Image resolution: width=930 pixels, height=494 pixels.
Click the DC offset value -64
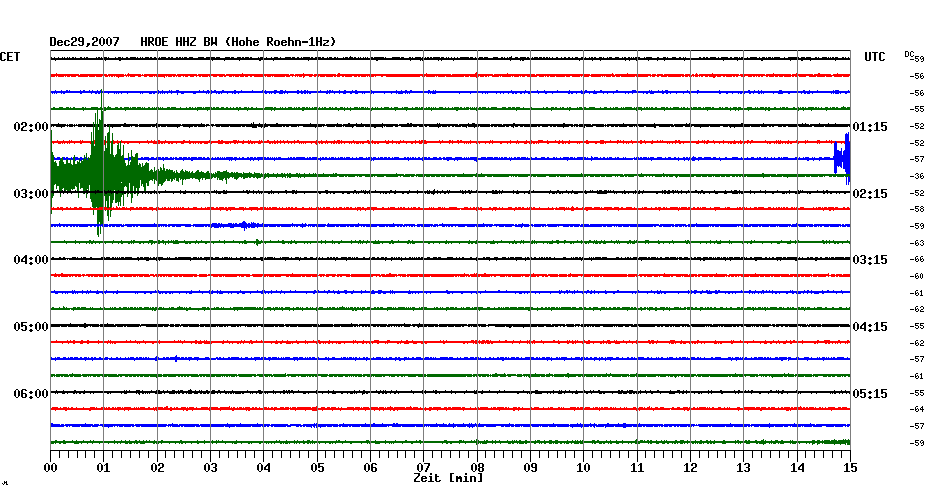pos(917,409)
